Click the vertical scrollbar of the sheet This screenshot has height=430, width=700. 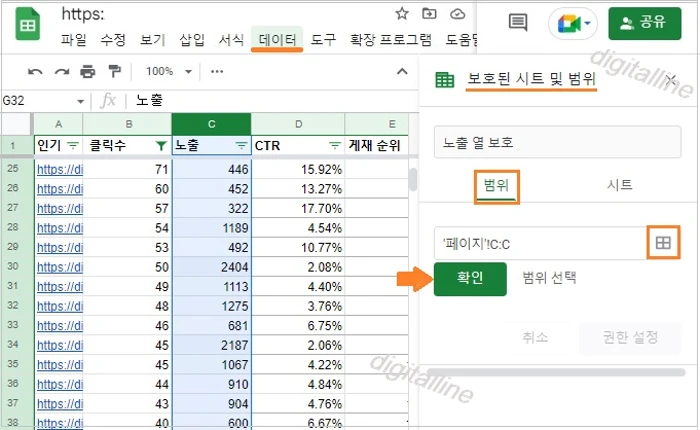pyautogui.click(x=413, y=180)
